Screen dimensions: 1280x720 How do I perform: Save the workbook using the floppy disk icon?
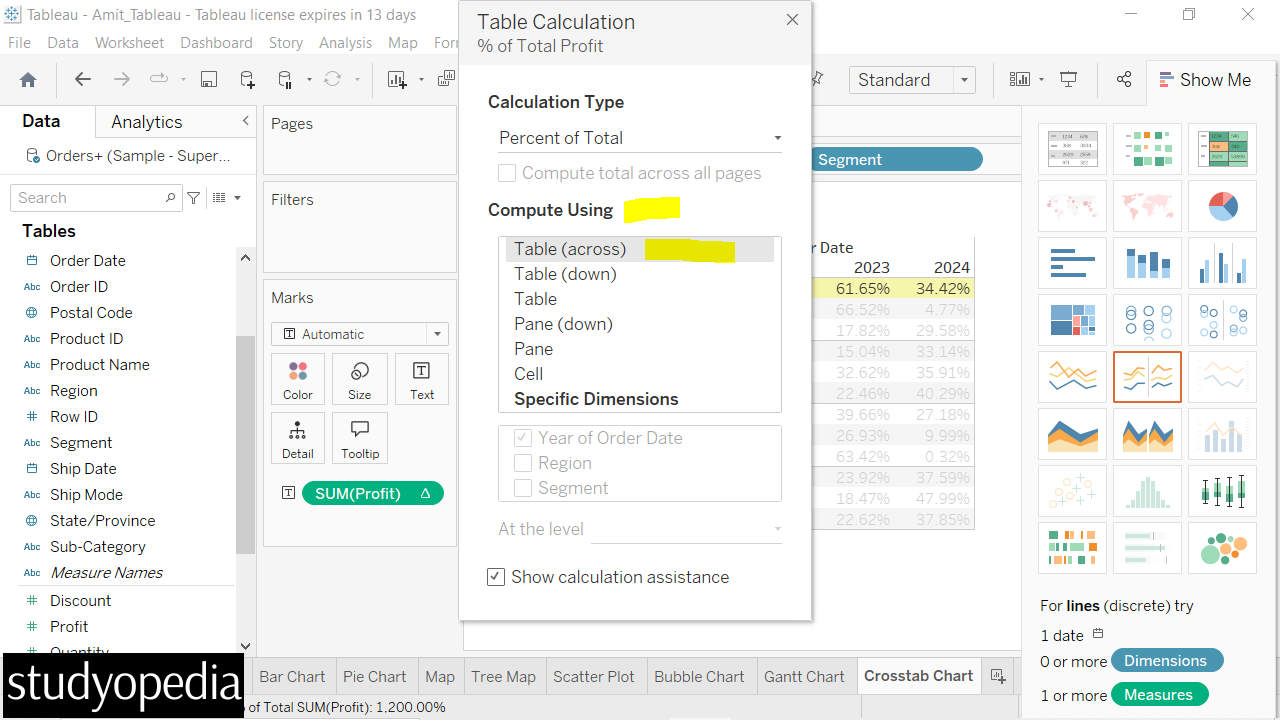click(x=209, y=80)
